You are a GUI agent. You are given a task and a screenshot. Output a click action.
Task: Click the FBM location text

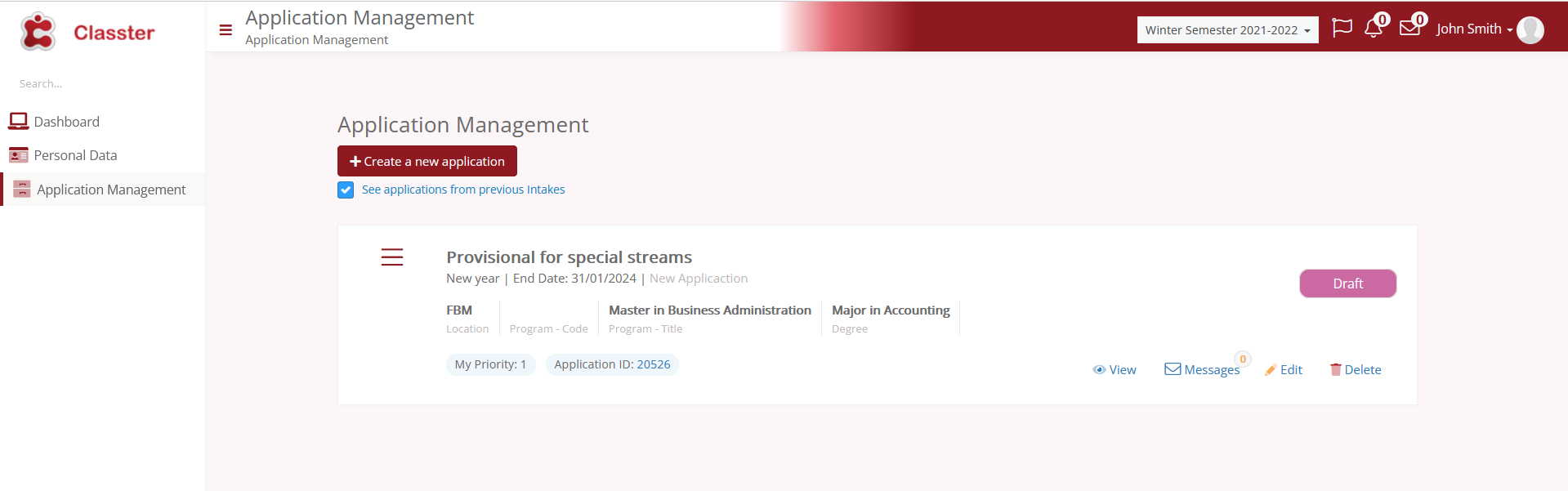click(459, 310)
